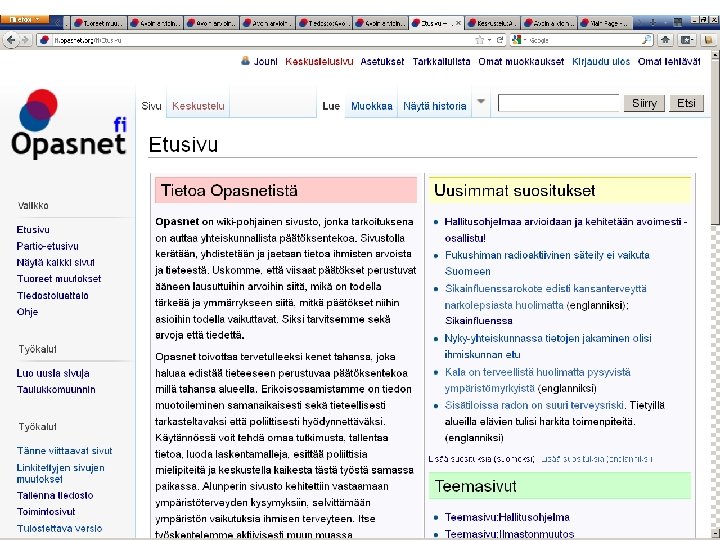
Task: Open Tänne viittaavat sivut link
Action: (x=64, y=451)
